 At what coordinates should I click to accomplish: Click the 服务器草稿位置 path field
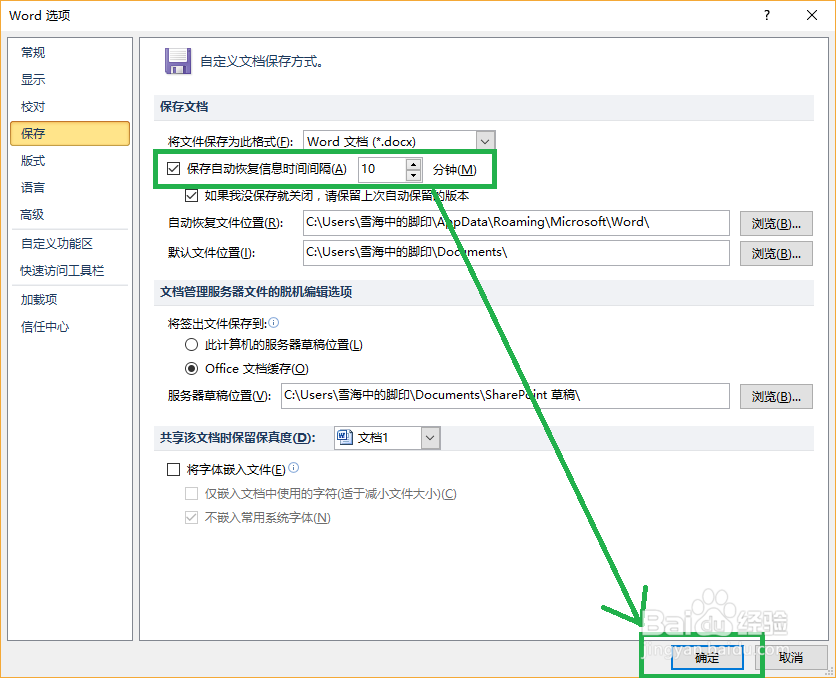pos(505,396)
